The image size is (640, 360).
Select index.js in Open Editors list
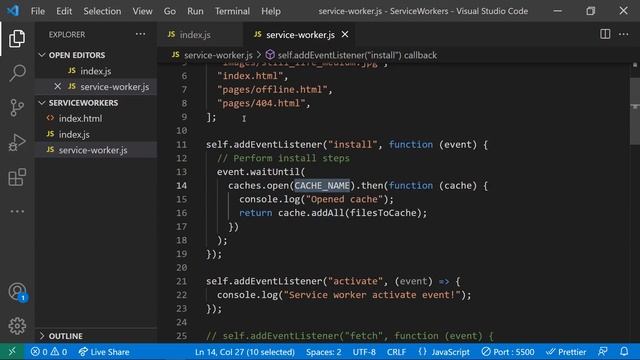[x=96, y=71]
